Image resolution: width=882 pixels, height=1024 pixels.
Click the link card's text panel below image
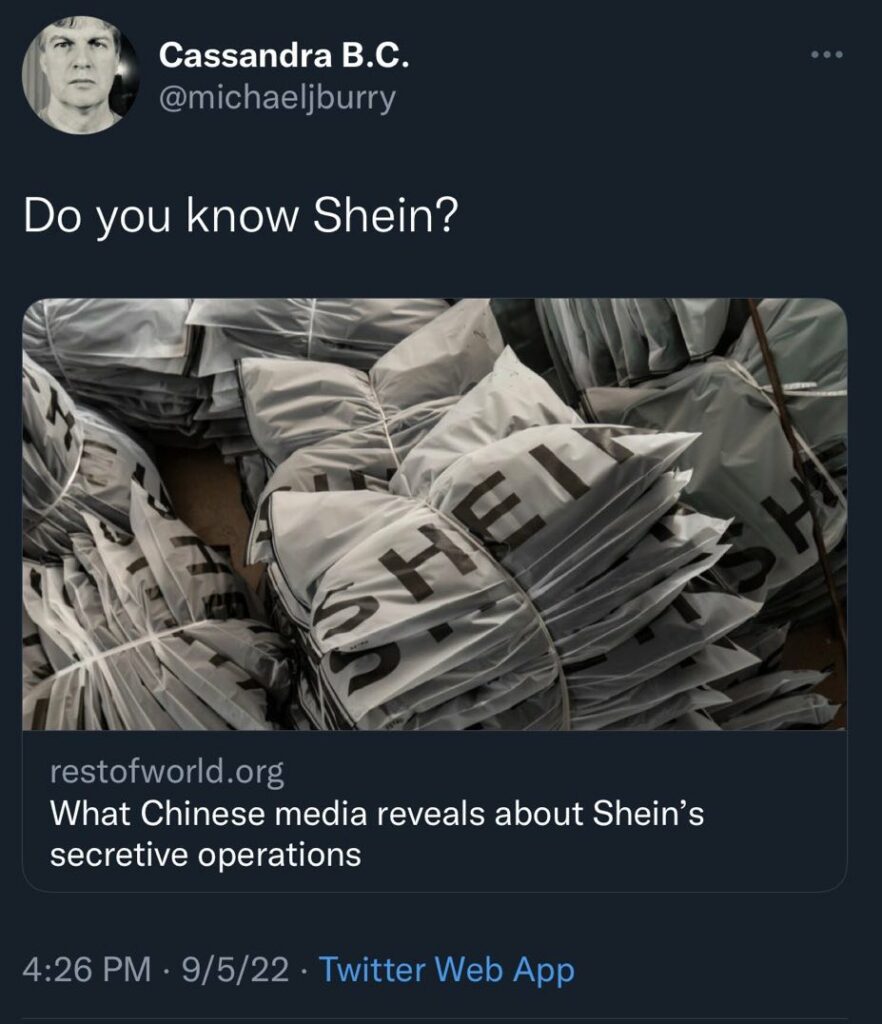(x=435, y=811)
